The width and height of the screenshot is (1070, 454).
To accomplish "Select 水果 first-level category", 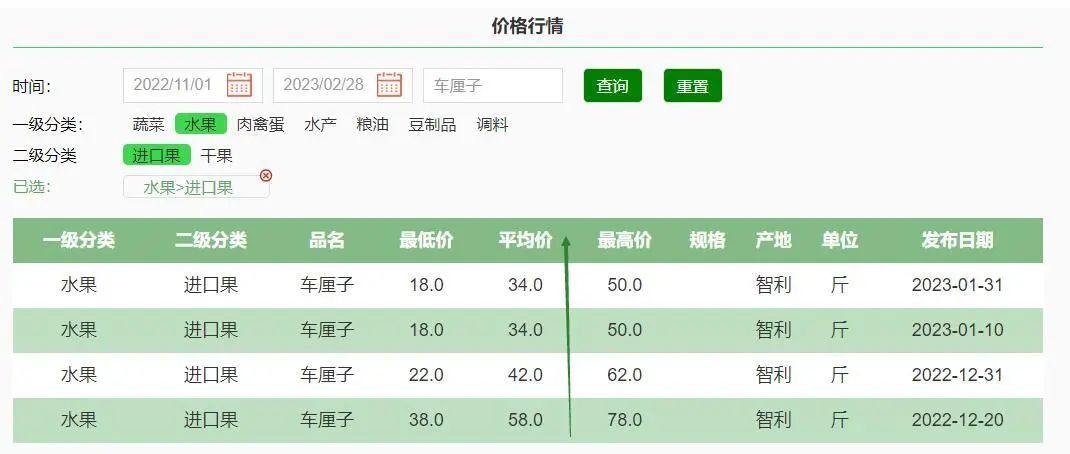I will coord(201,124).
